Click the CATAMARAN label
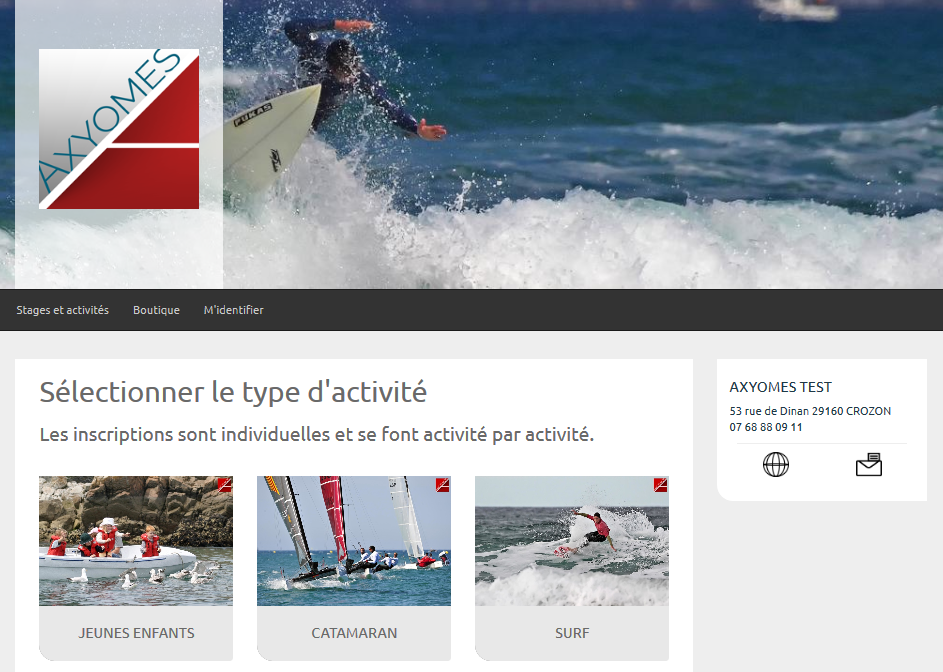This screenshot has width=943, height=672. coord(354,633)
